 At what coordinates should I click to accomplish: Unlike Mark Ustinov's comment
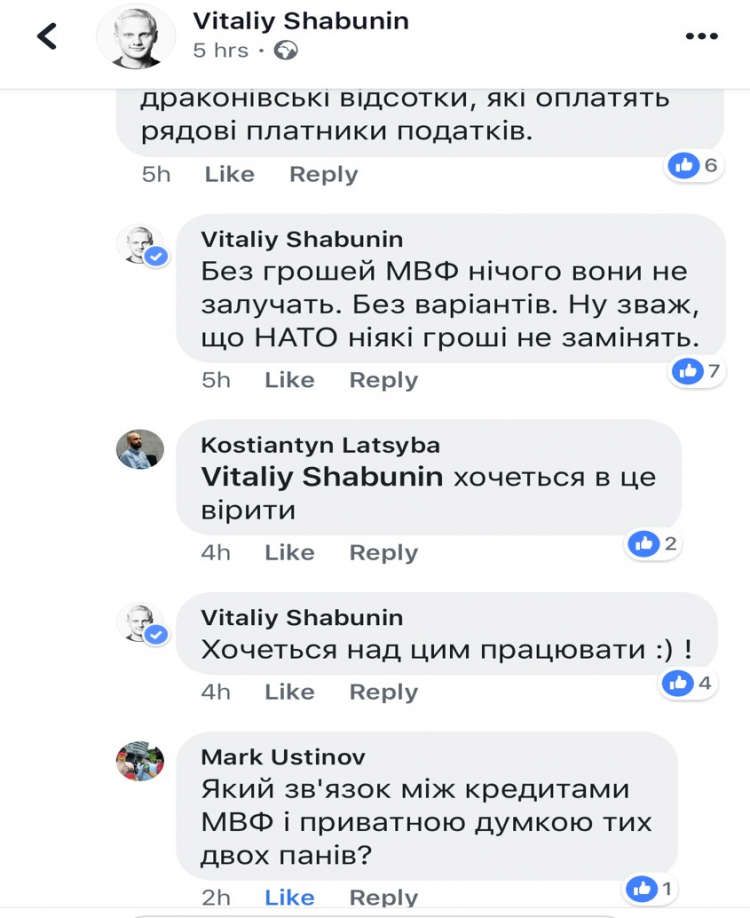tap(289, 898)
